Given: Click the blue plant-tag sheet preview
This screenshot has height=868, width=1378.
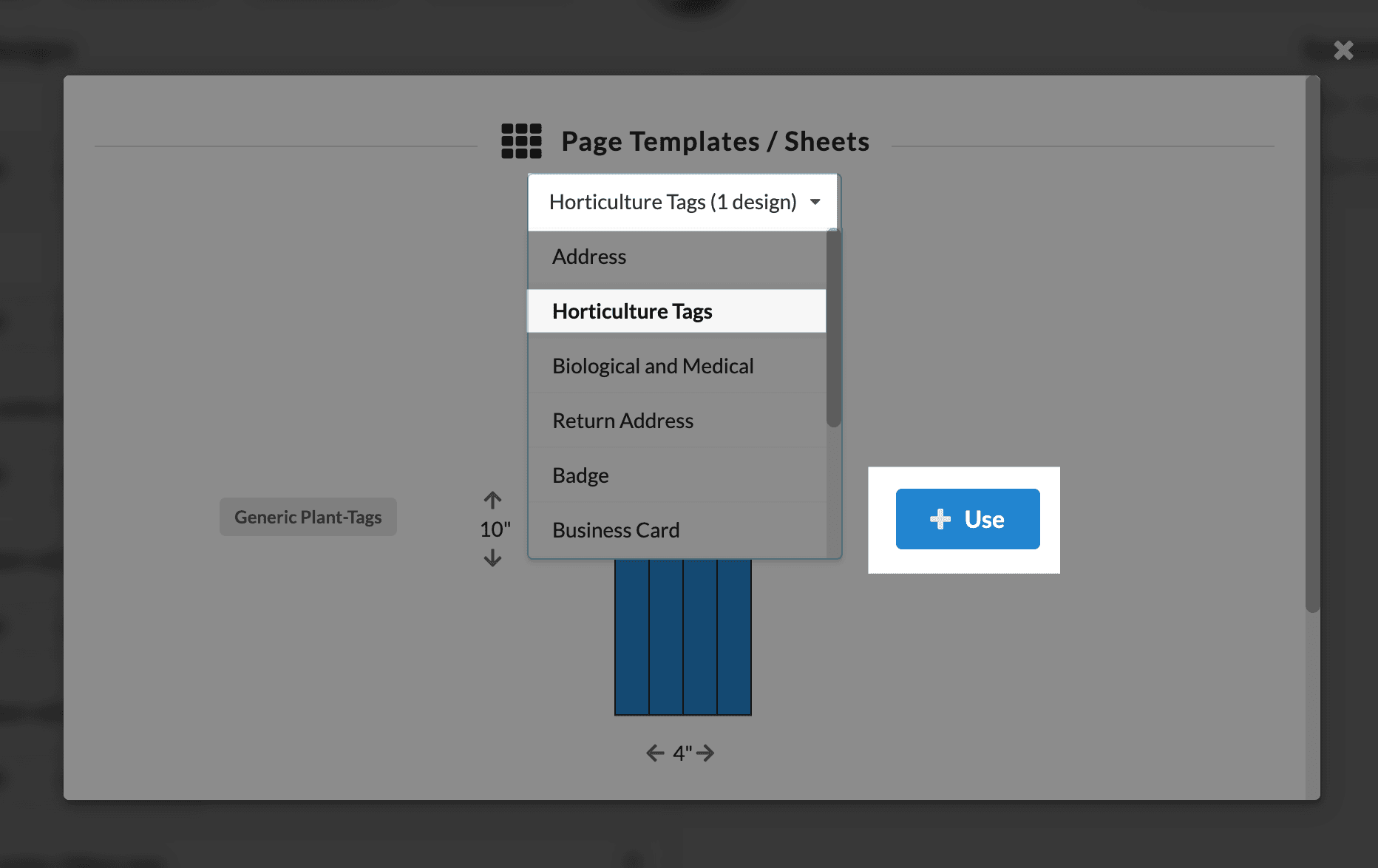Looking at the screenshot, I should (682, 637).
